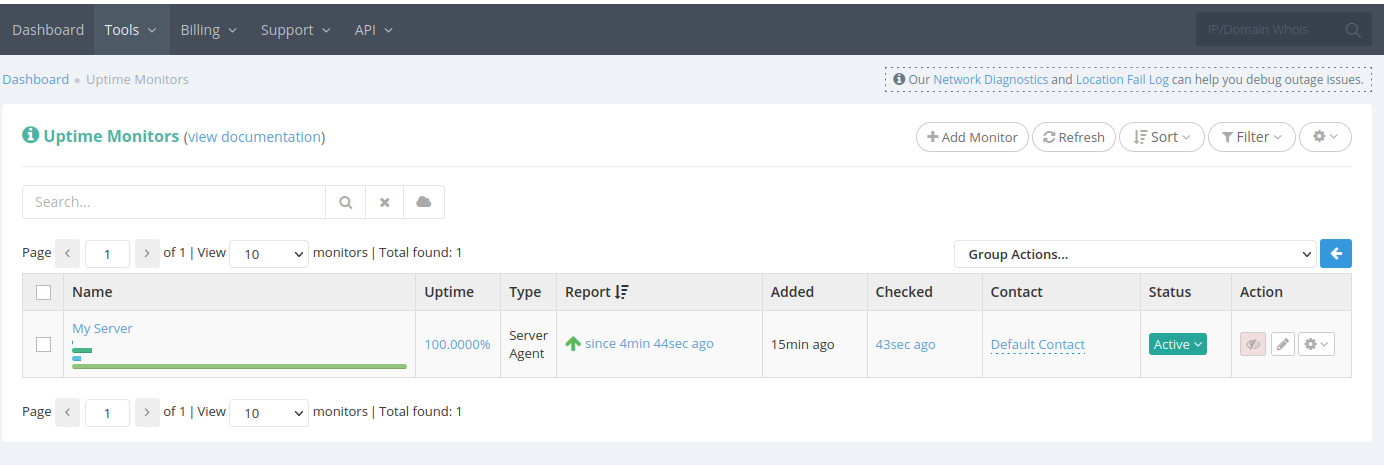The width and height of the screenshot is (1384, 465).
Task: Expand the Active status dropdown
Action: coord(1178,344)
